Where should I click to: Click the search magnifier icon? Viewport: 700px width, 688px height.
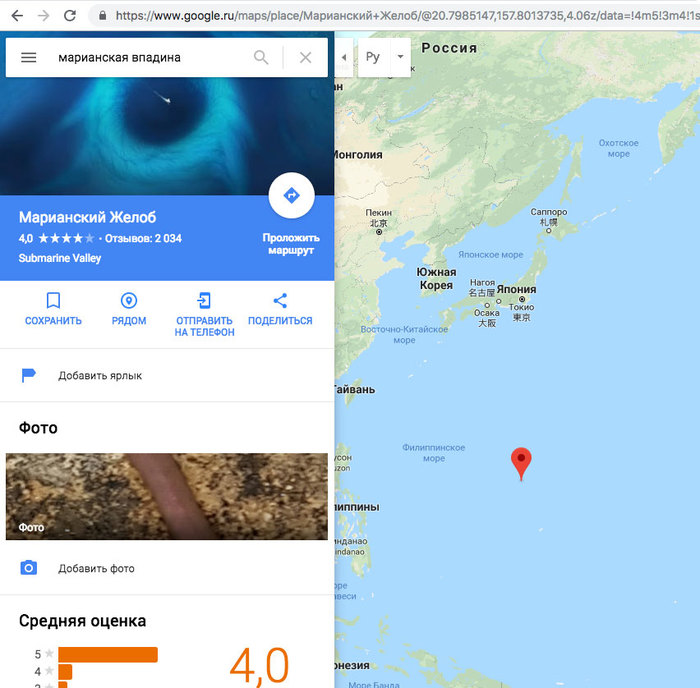pos(261,58)
